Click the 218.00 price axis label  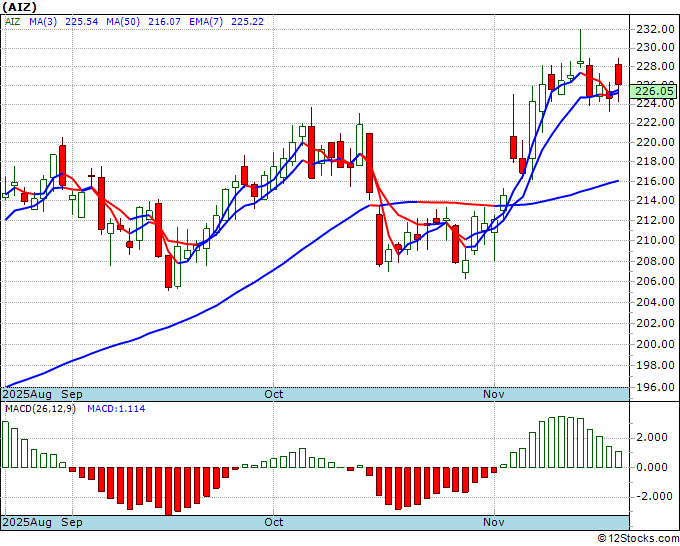click(x=655, y=161)
